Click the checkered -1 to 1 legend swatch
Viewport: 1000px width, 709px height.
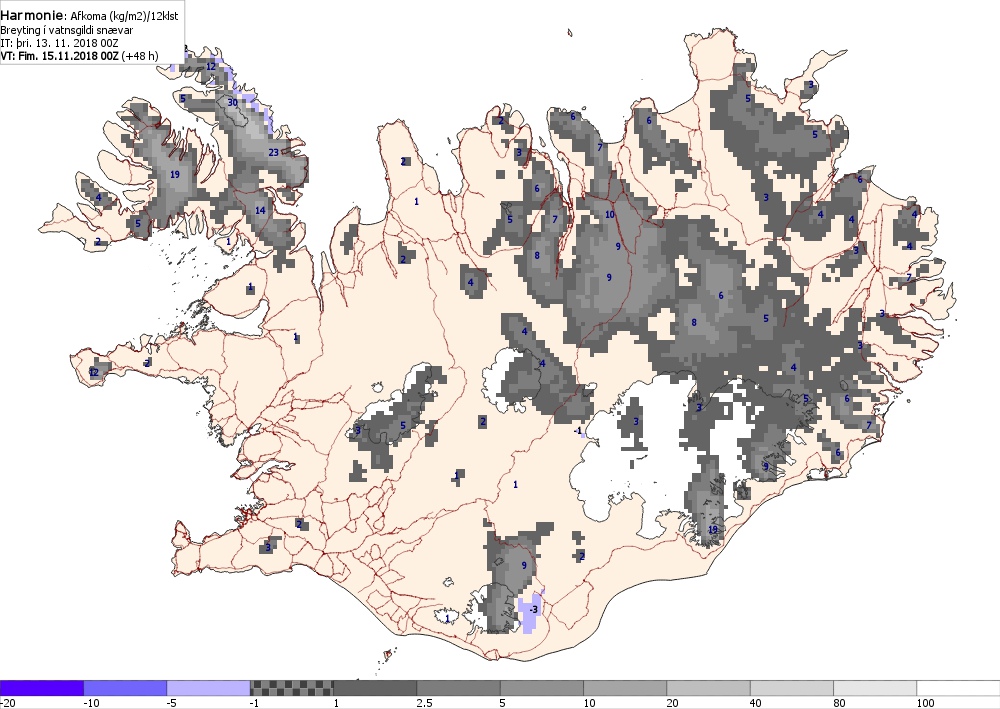pos(291,688)
